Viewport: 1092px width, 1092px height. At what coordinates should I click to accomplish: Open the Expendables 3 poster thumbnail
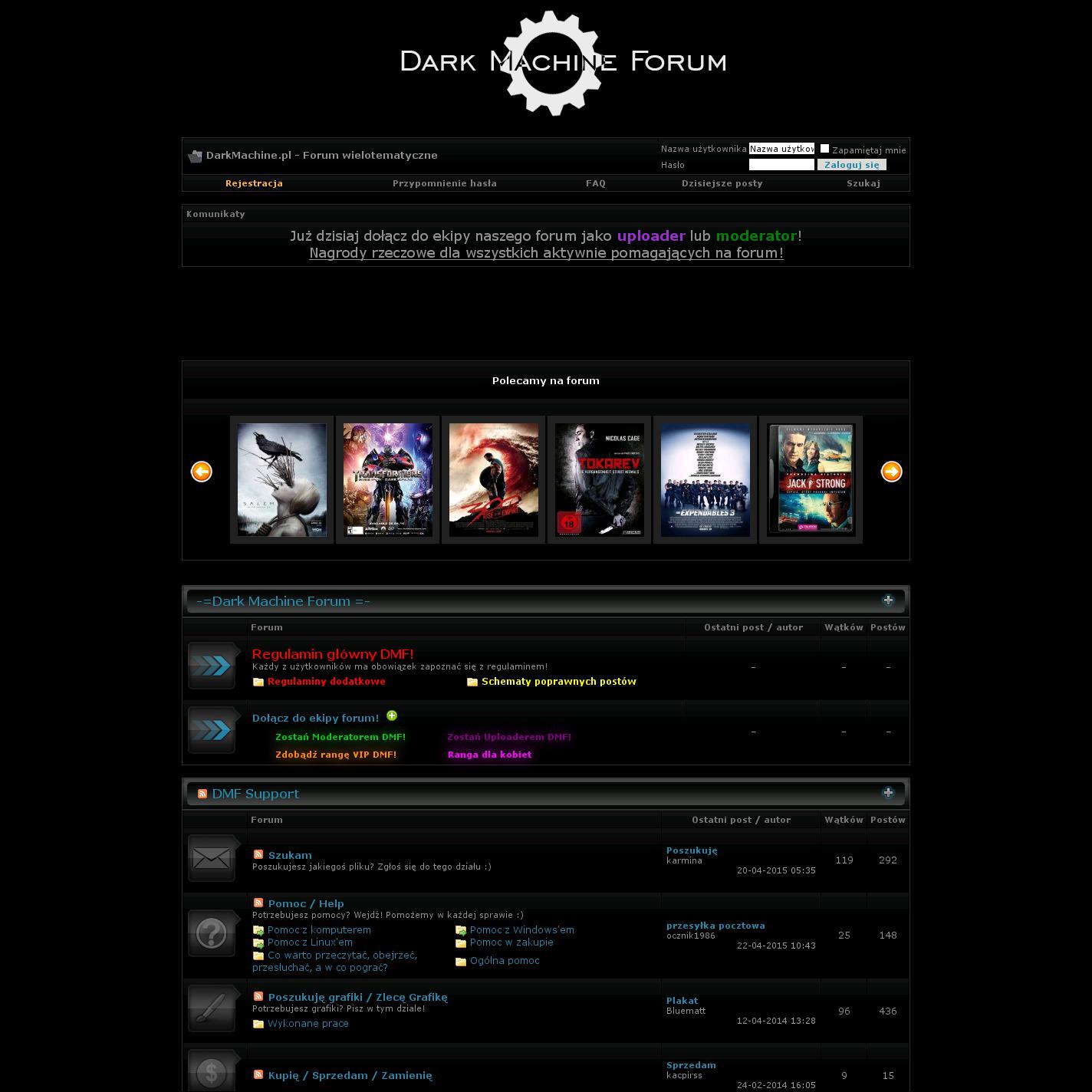705,480
